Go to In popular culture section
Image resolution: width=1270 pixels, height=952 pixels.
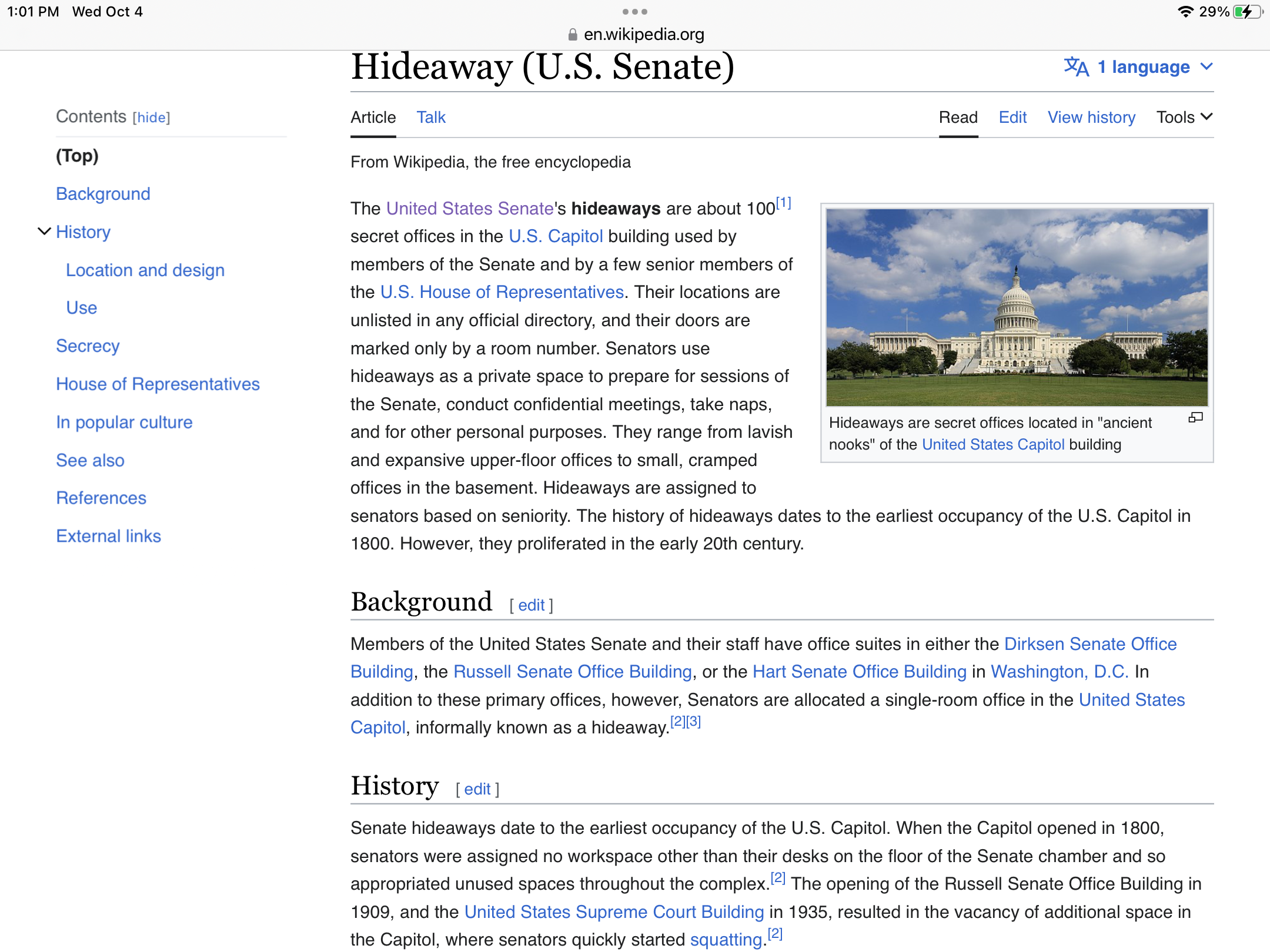pos(124,423)
